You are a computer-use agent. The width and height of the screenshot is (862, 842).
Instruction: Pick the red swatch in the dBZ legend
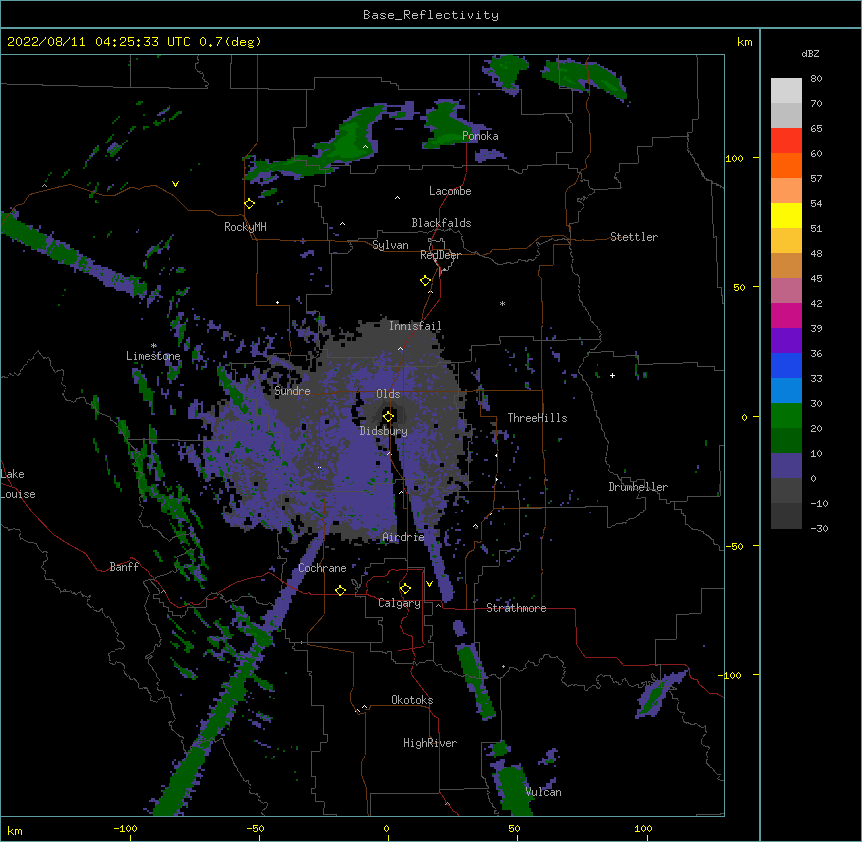coord(786,140)
